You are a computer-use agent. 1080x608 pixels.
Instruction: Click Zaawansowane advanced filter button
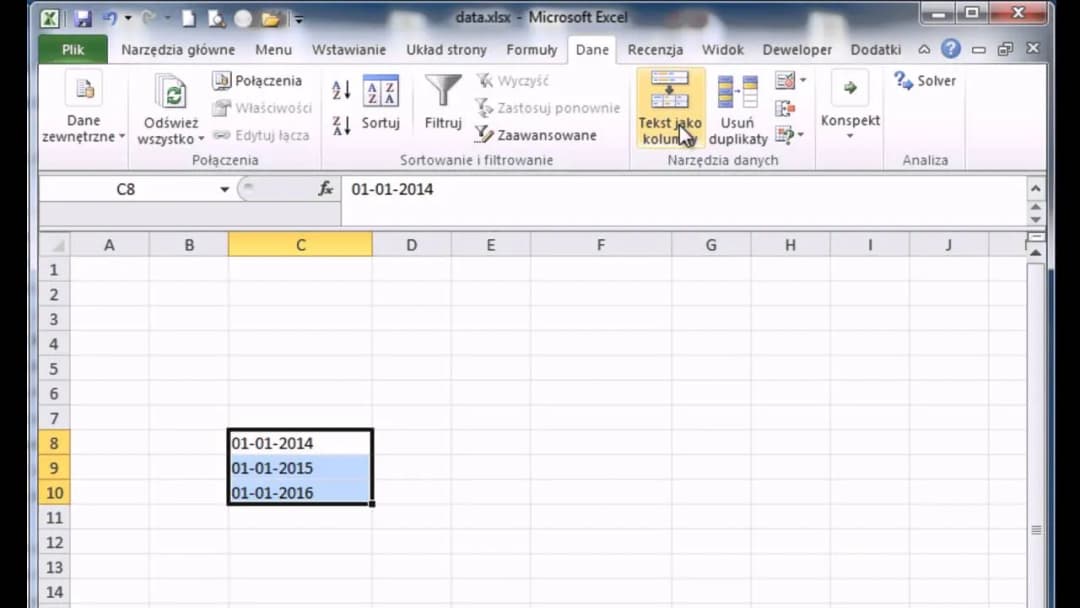[x=535, y=135]
